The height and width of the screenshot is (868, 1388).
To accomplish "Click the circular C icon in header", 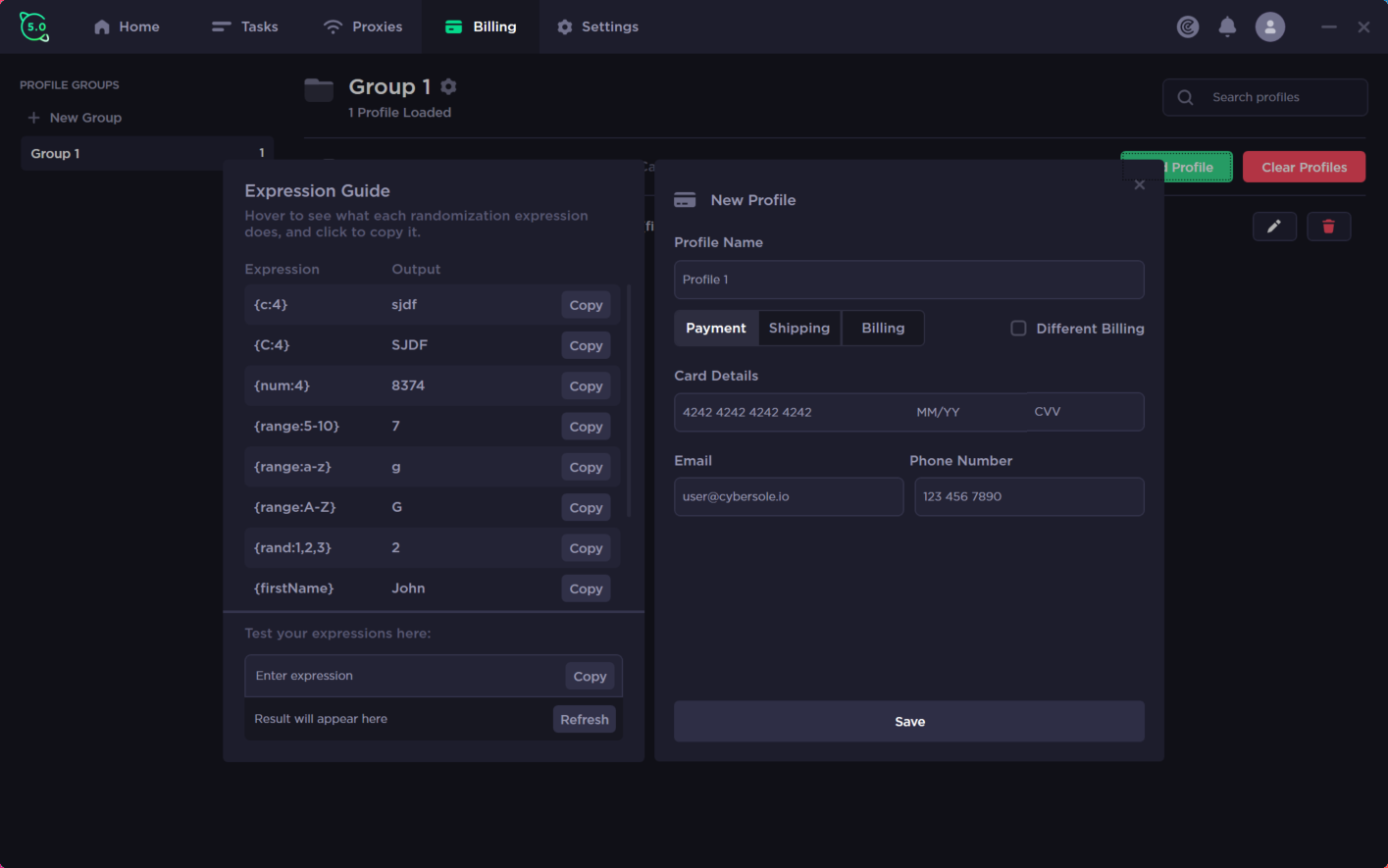I will 1188,26.
